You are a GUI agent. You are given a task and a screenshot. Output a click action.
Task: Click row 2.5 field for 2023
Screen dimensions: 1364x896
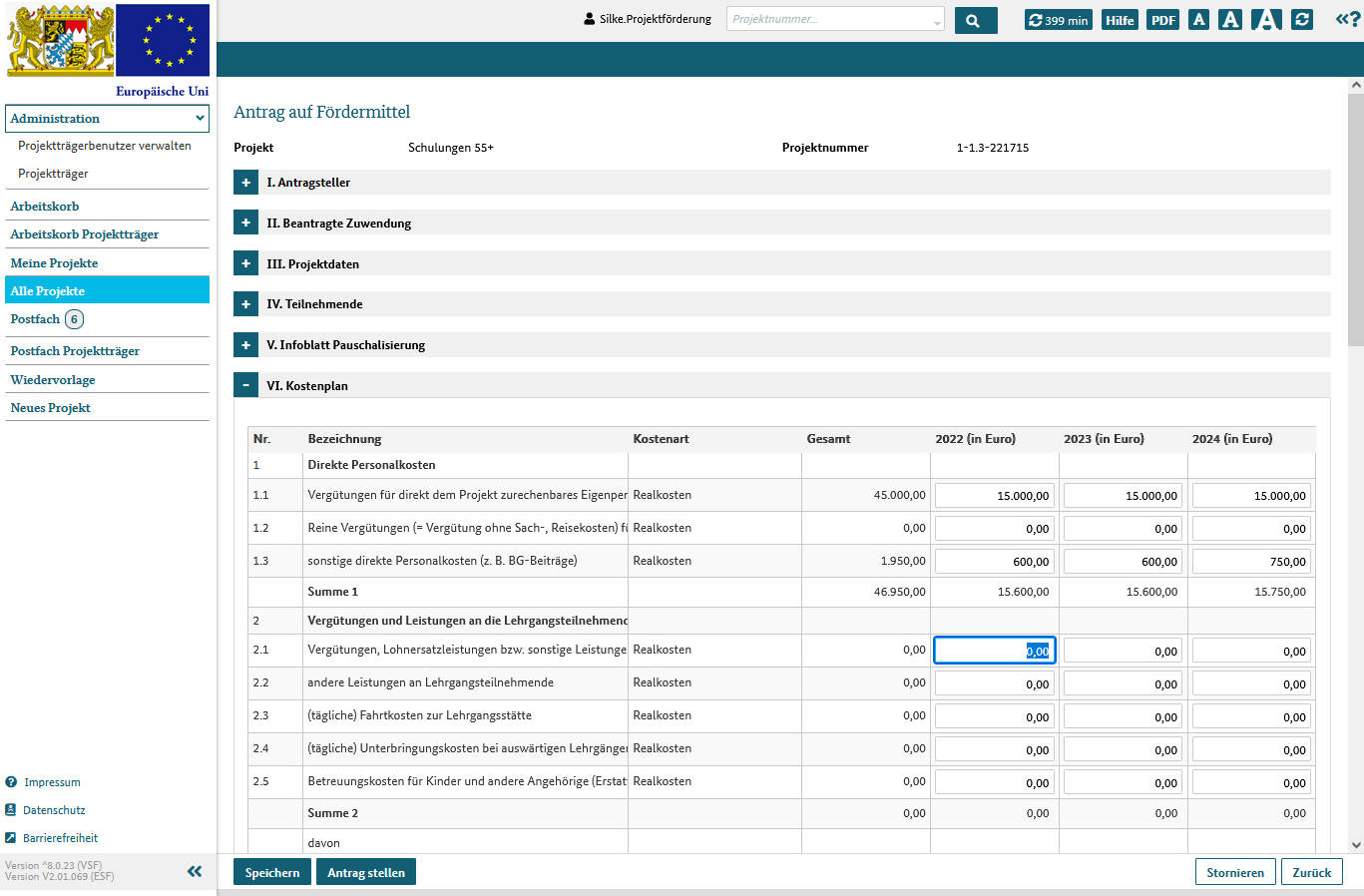click(1124, 783)
